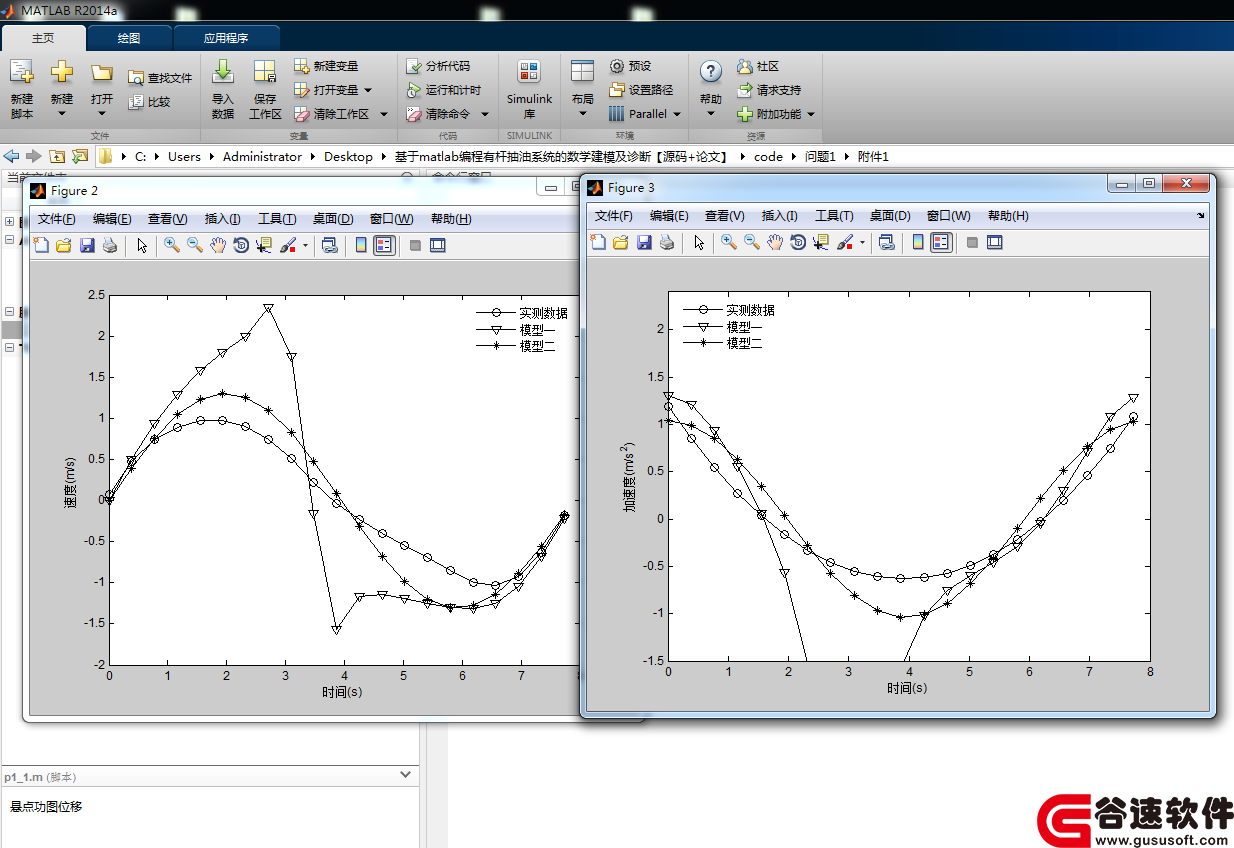
Task: Hide plot tools in Figure 3 toolbar
Action: 972,242
